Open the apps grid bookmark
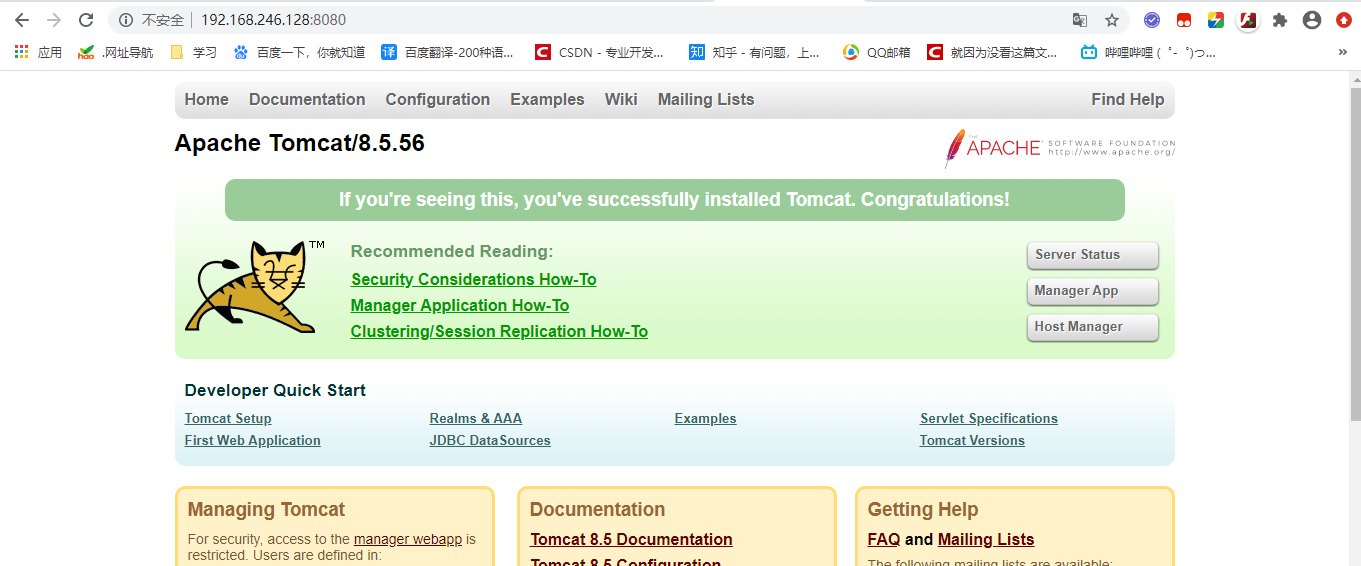Viewport: 1361px width, 566px height. [x=38, y=52]
